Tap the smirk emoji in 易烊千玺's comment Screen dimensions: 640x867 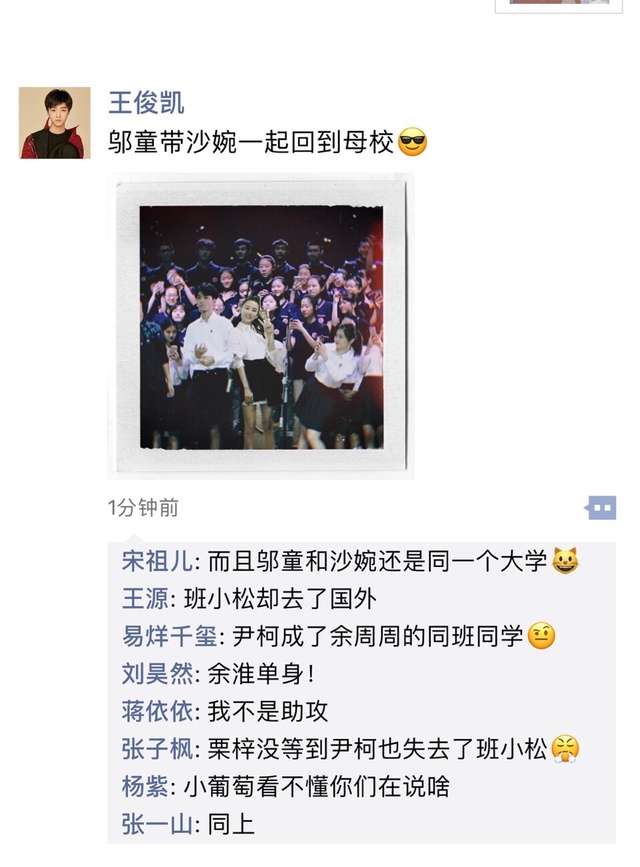542,636
